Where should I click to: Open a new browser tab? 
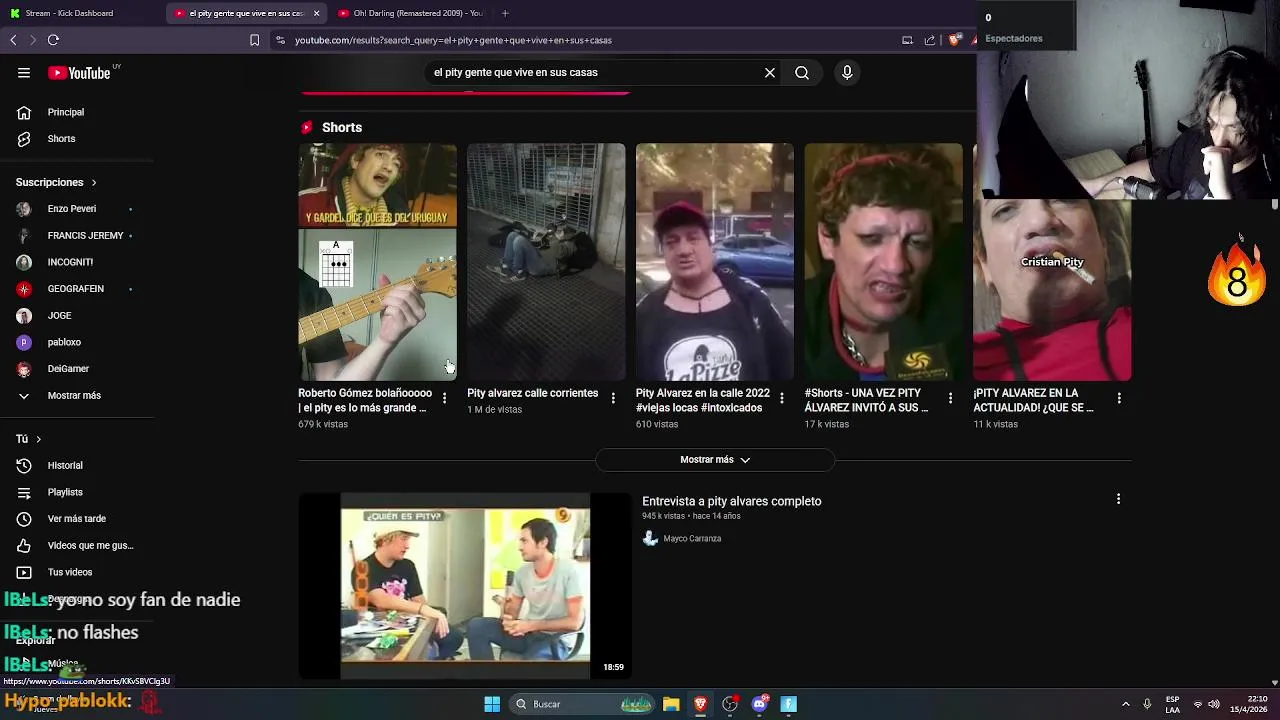505,13
